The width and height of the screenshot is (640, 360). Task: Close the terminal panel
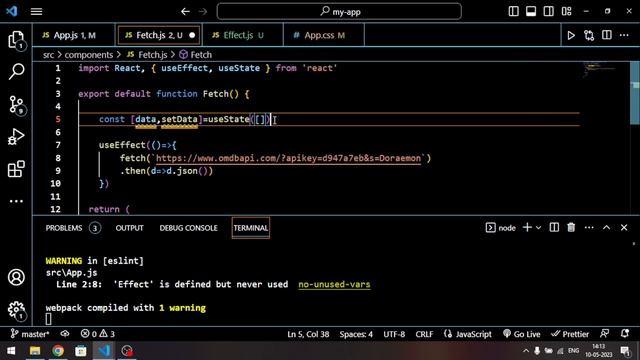624,227
